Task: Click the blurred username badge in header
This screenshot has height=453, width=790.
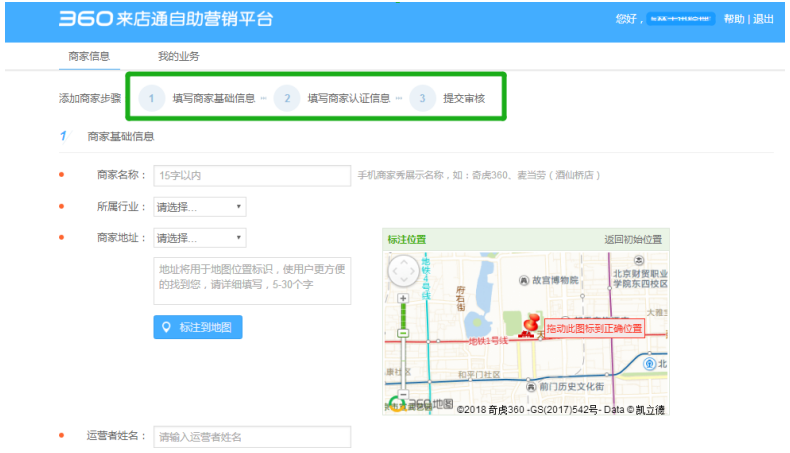Action: [680, 19]
